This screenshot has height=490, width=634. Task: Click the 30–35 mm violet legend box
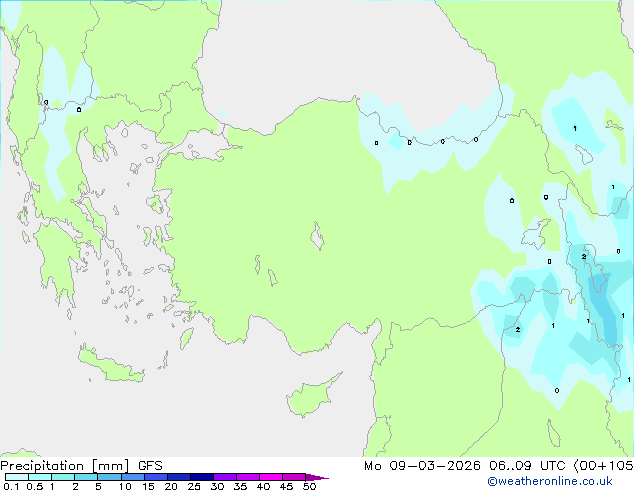(x=225, y=477)
